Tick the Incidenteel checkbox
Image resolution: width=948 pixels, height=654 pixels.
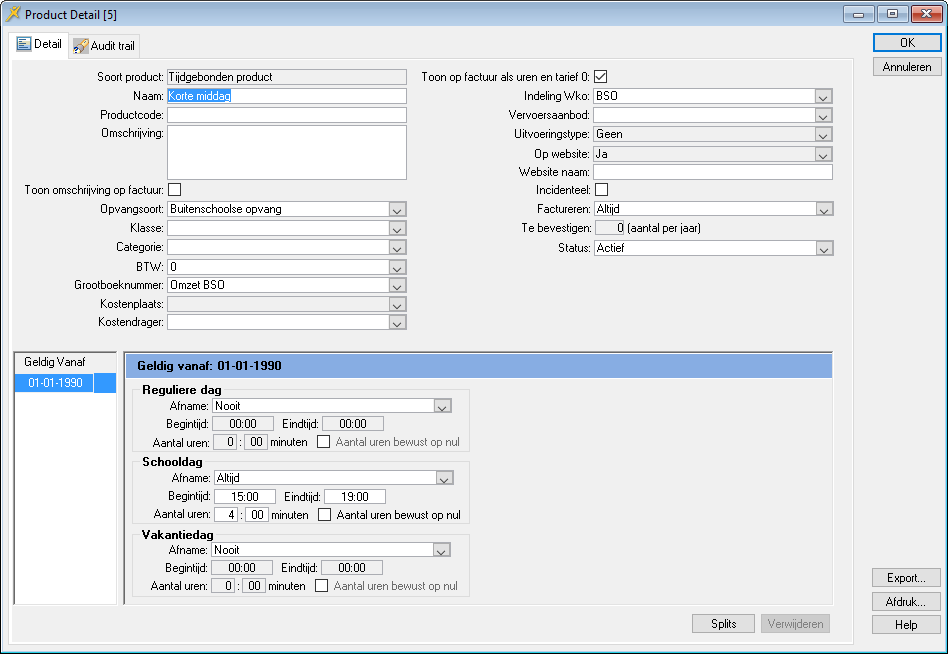(601, 190)
